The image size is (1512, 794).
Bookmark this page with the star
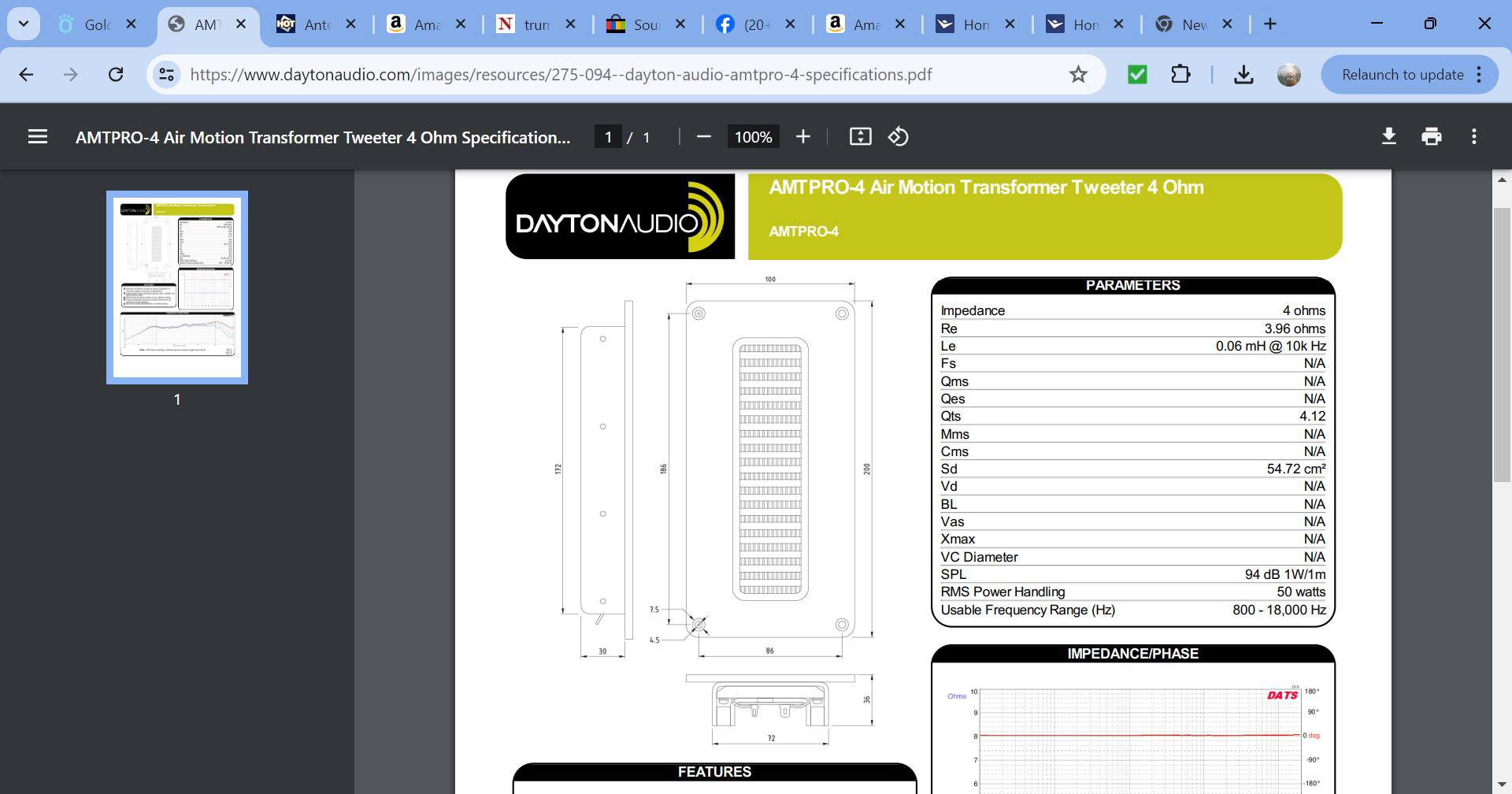click(x=1078, y=75)
